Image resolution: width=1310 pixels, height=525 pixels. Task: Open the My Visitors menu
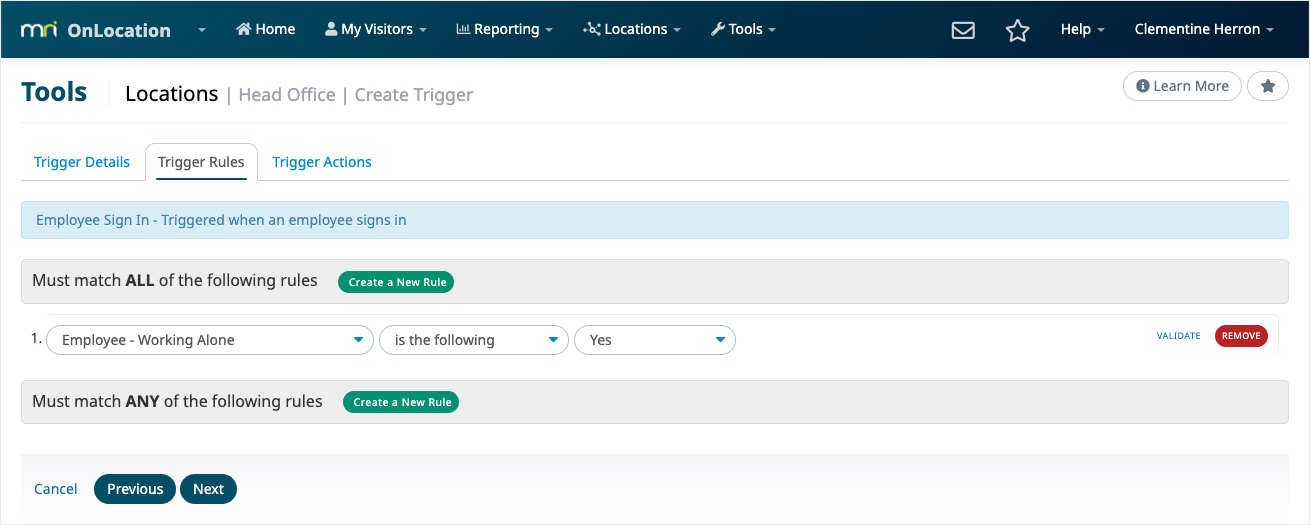coord(375,29)
